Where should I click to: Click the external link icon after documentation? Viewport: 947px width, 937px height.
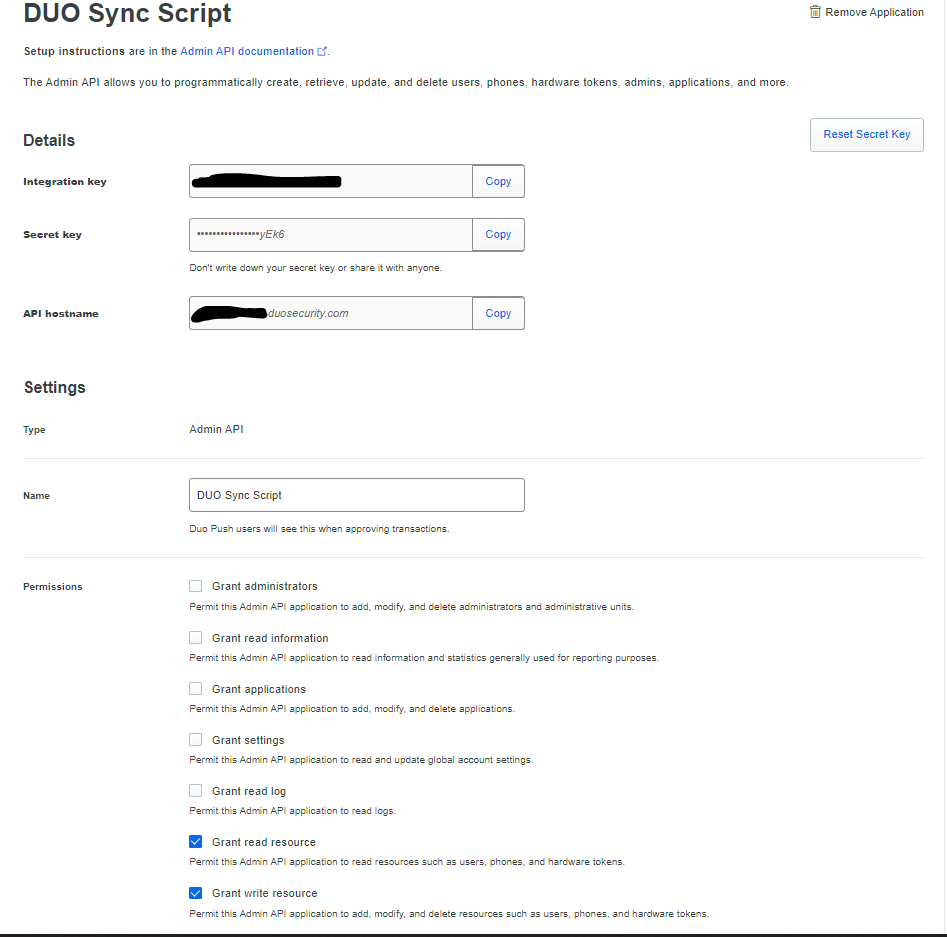click(x=322, y=52)
